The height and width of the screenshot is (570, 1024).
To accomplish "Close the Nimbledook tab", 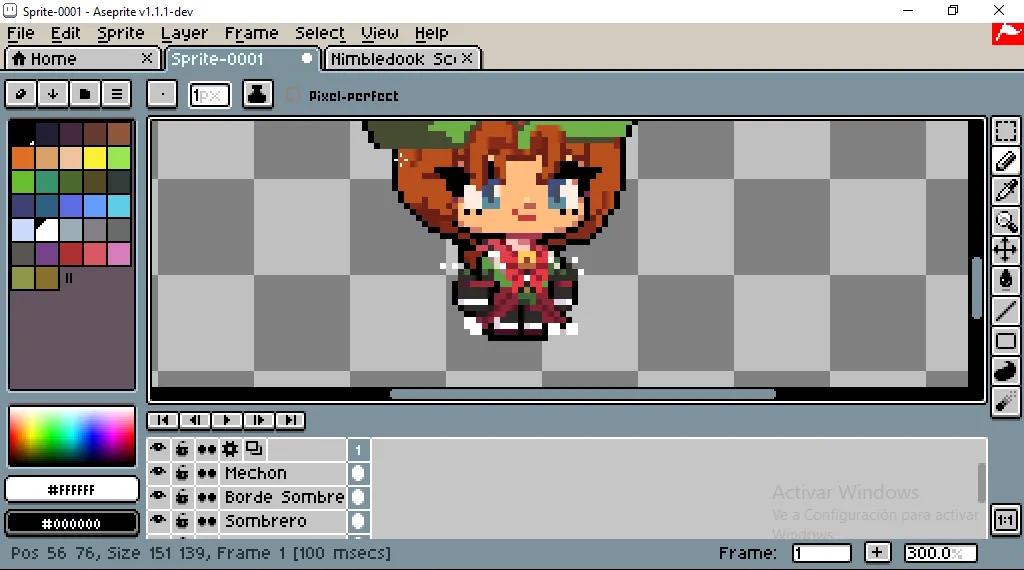I will tap(466, 58).
